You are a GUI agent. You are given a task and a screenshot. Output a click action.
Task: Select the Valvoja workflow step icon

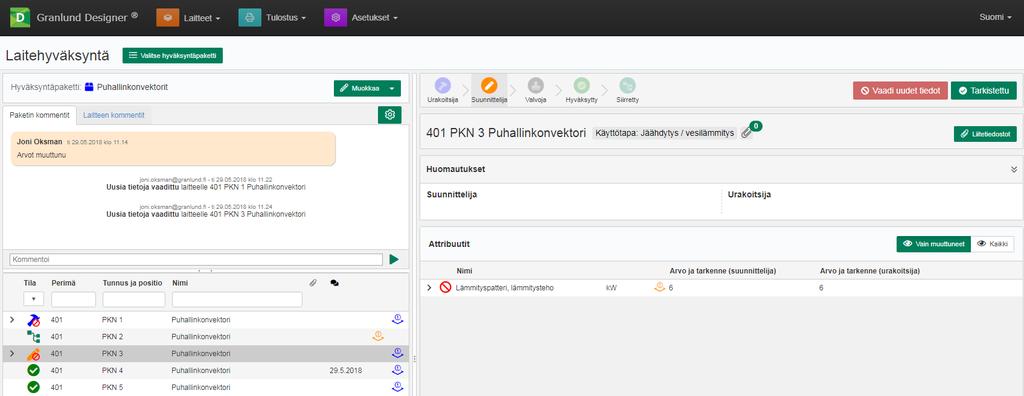536,86
